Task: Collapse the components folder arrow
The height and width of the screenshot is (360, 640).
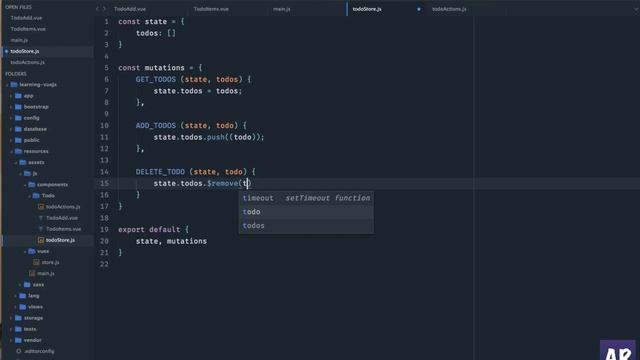Action: tap(25, 185)
